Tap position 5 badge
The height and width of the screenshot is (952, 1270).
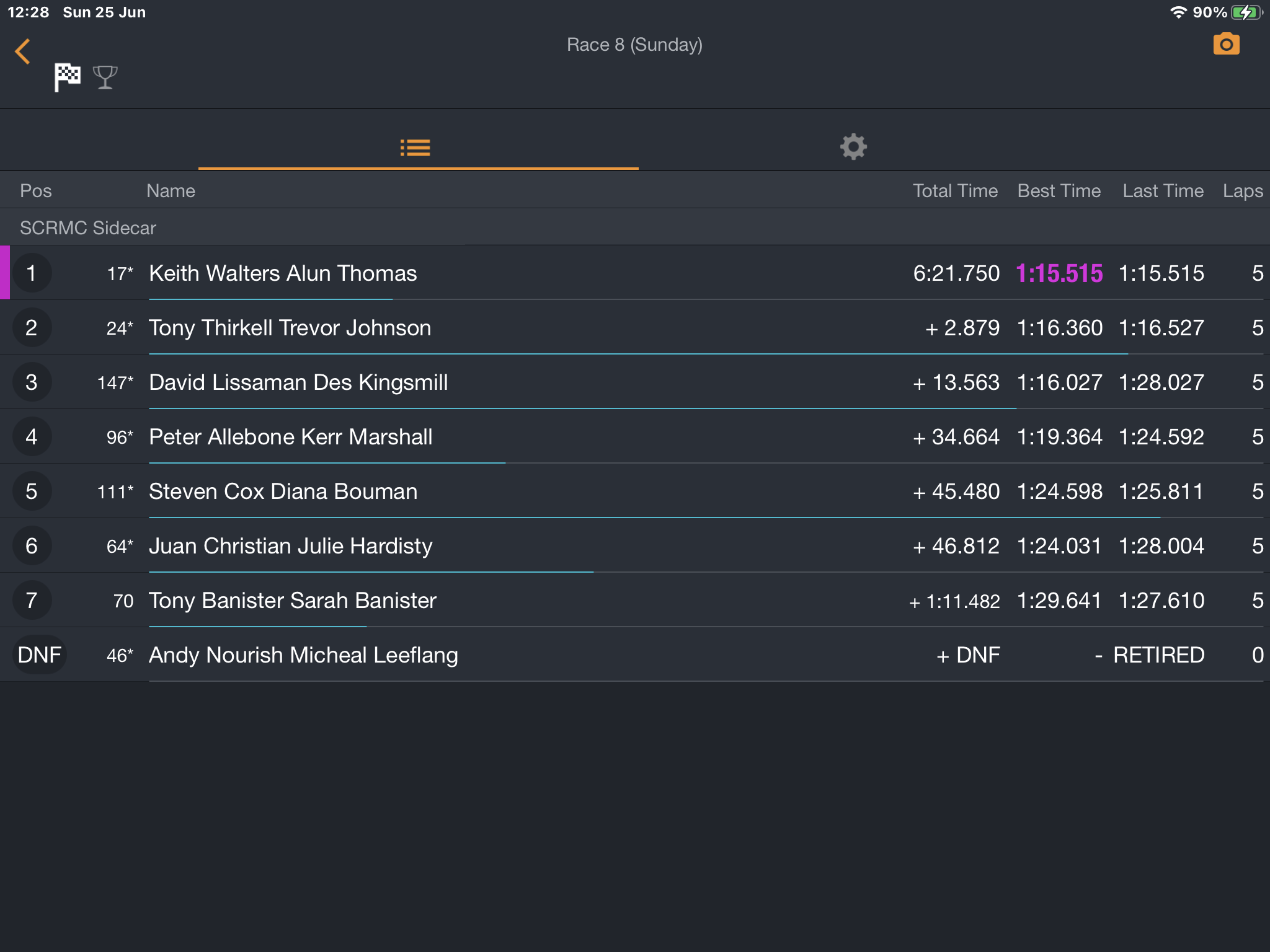click(x=32, y=491)
